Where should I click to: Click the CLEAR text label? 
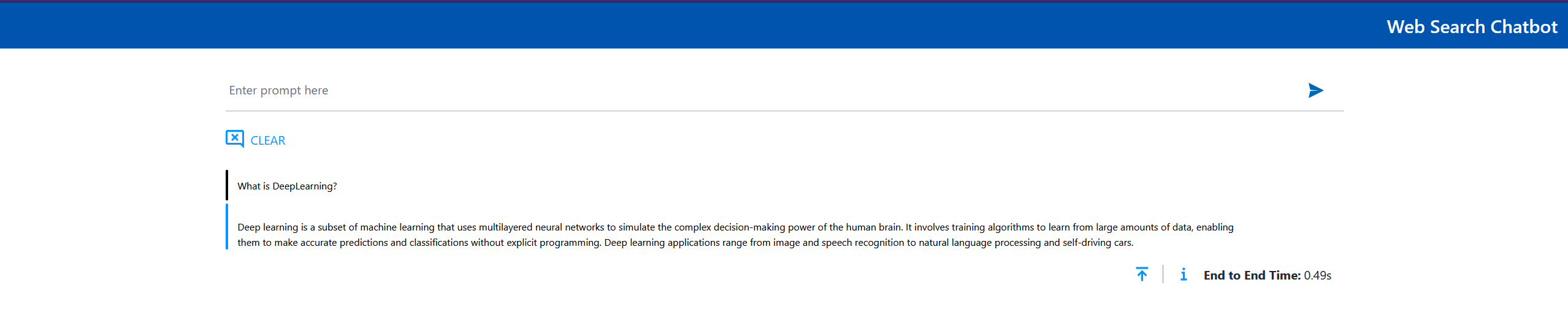[x=268, y=141]
